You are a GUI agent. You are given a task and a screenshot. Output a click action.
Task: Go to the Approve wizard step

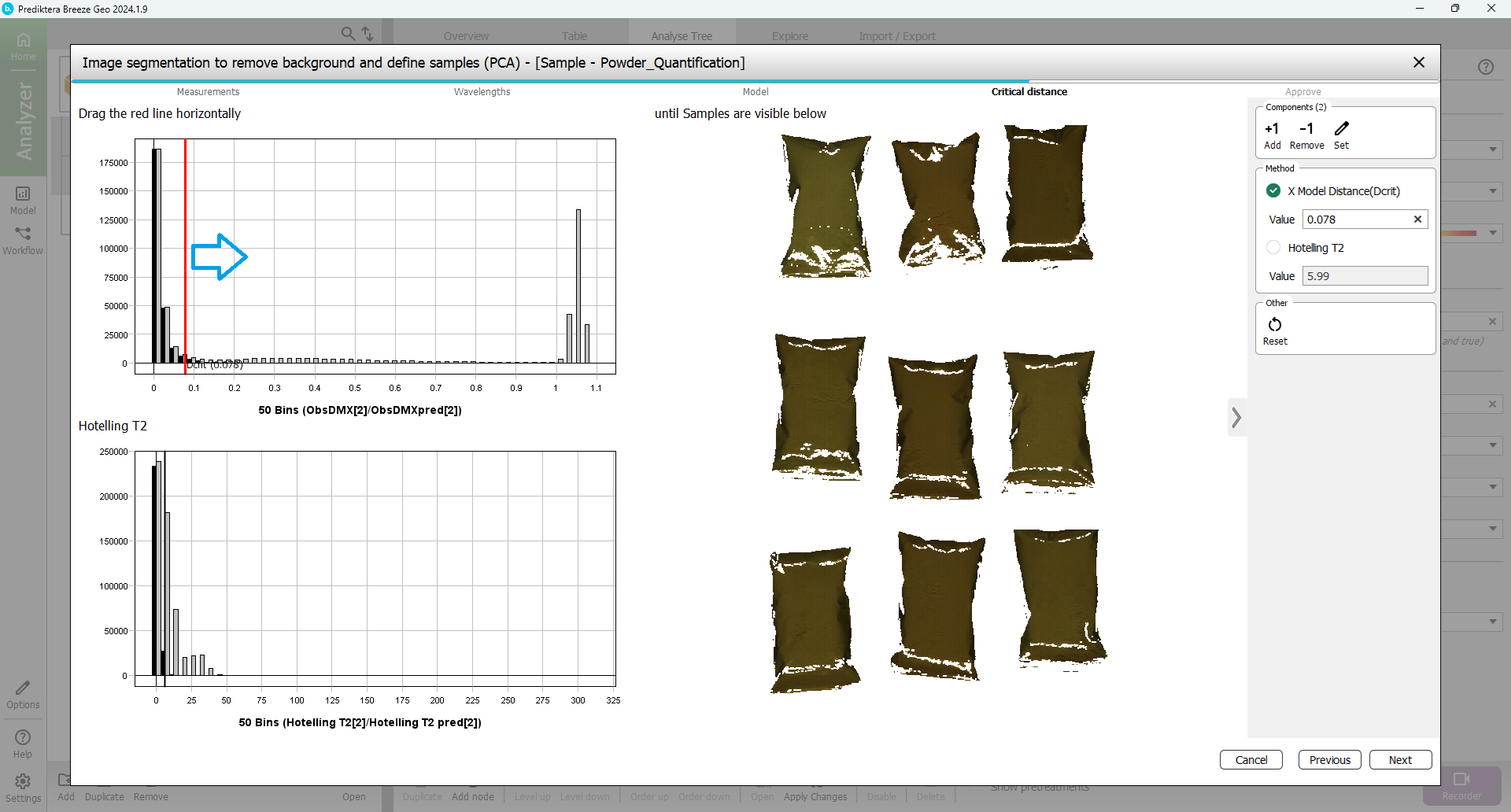coord(1302,92)
